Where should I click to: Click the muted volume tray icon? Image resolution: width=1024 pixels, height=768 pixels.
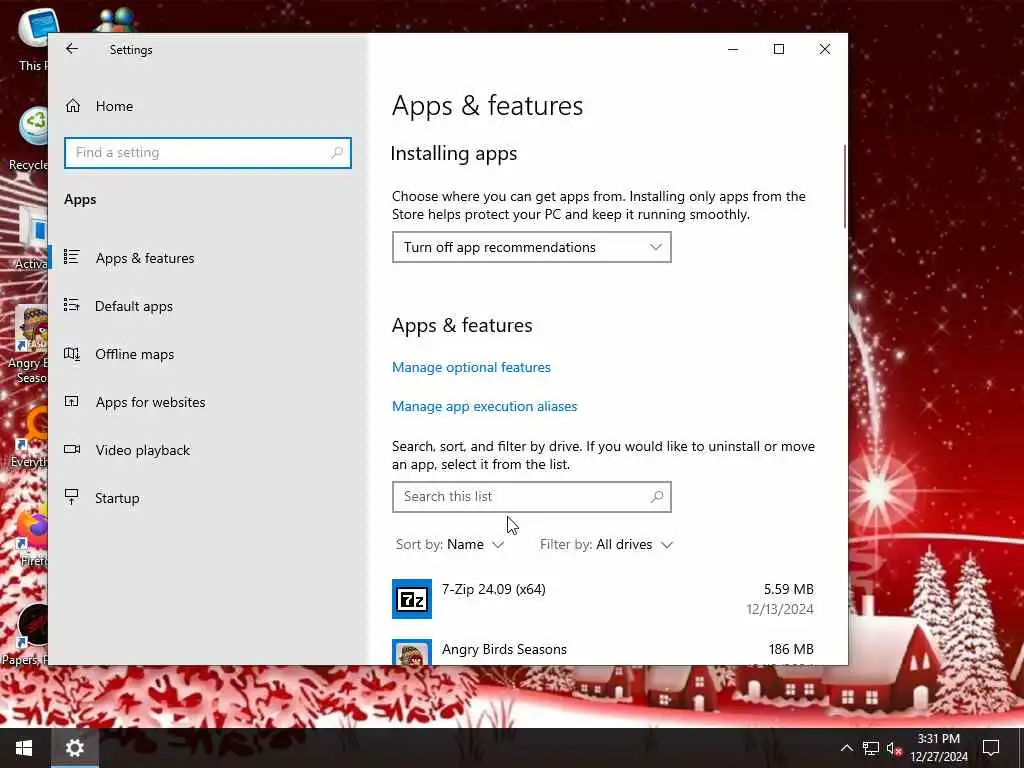(x=895, y=748)
